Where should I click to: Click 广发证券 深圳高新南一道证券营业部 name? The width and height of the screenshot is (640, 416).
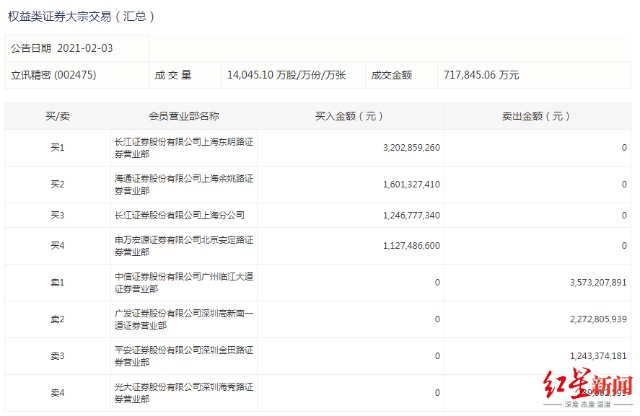click(184, 319)
